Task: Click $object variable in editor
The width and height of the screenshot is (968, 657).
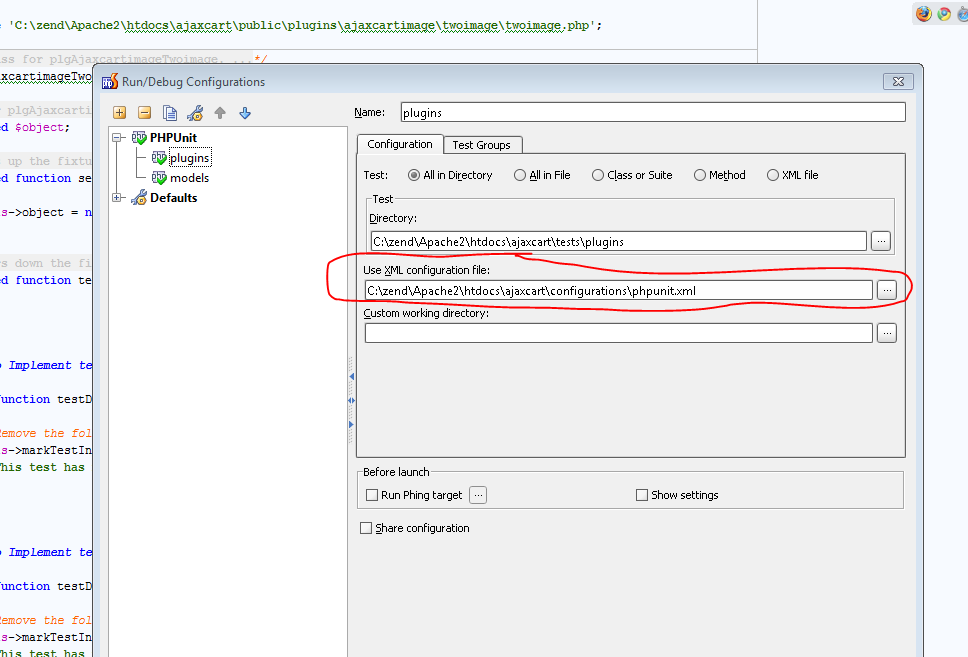Action: point(39,127)
